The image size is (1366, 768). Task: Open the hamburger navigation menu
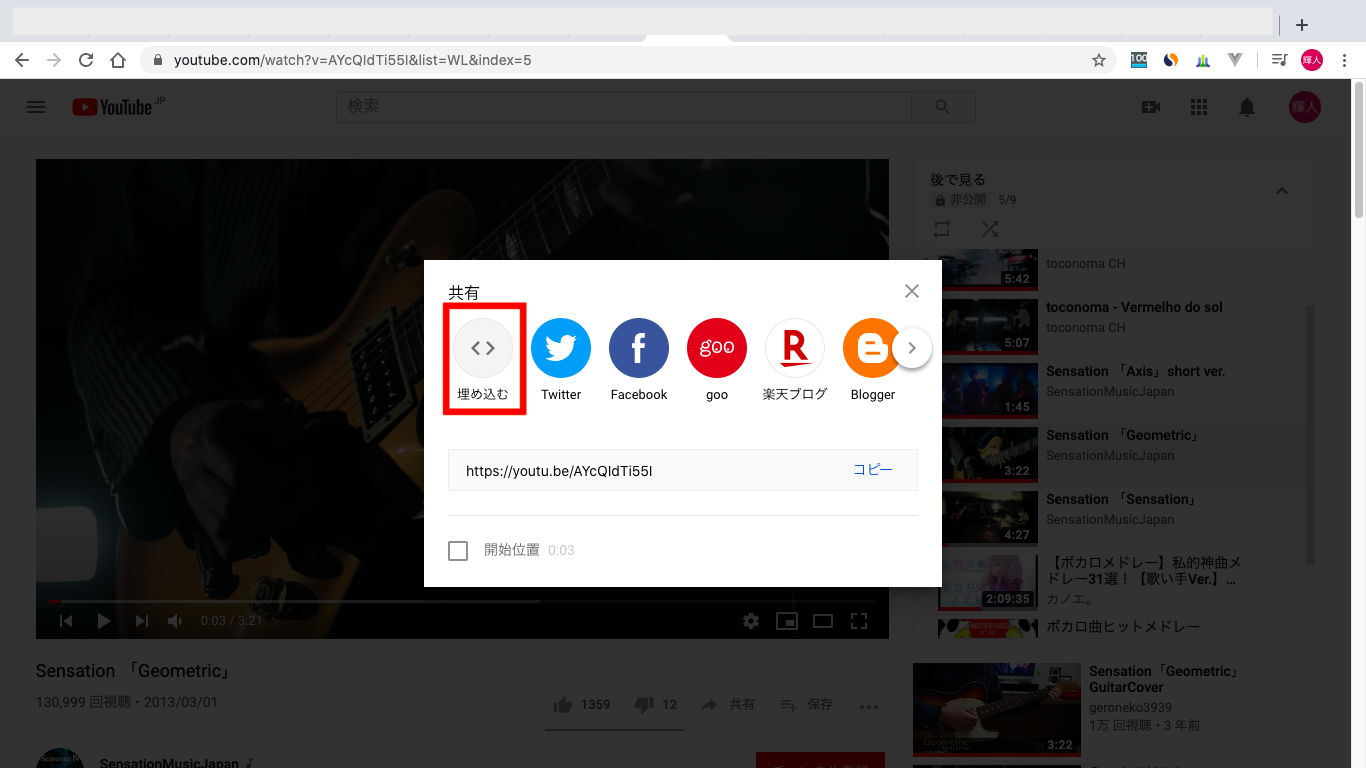click(35, 107)
